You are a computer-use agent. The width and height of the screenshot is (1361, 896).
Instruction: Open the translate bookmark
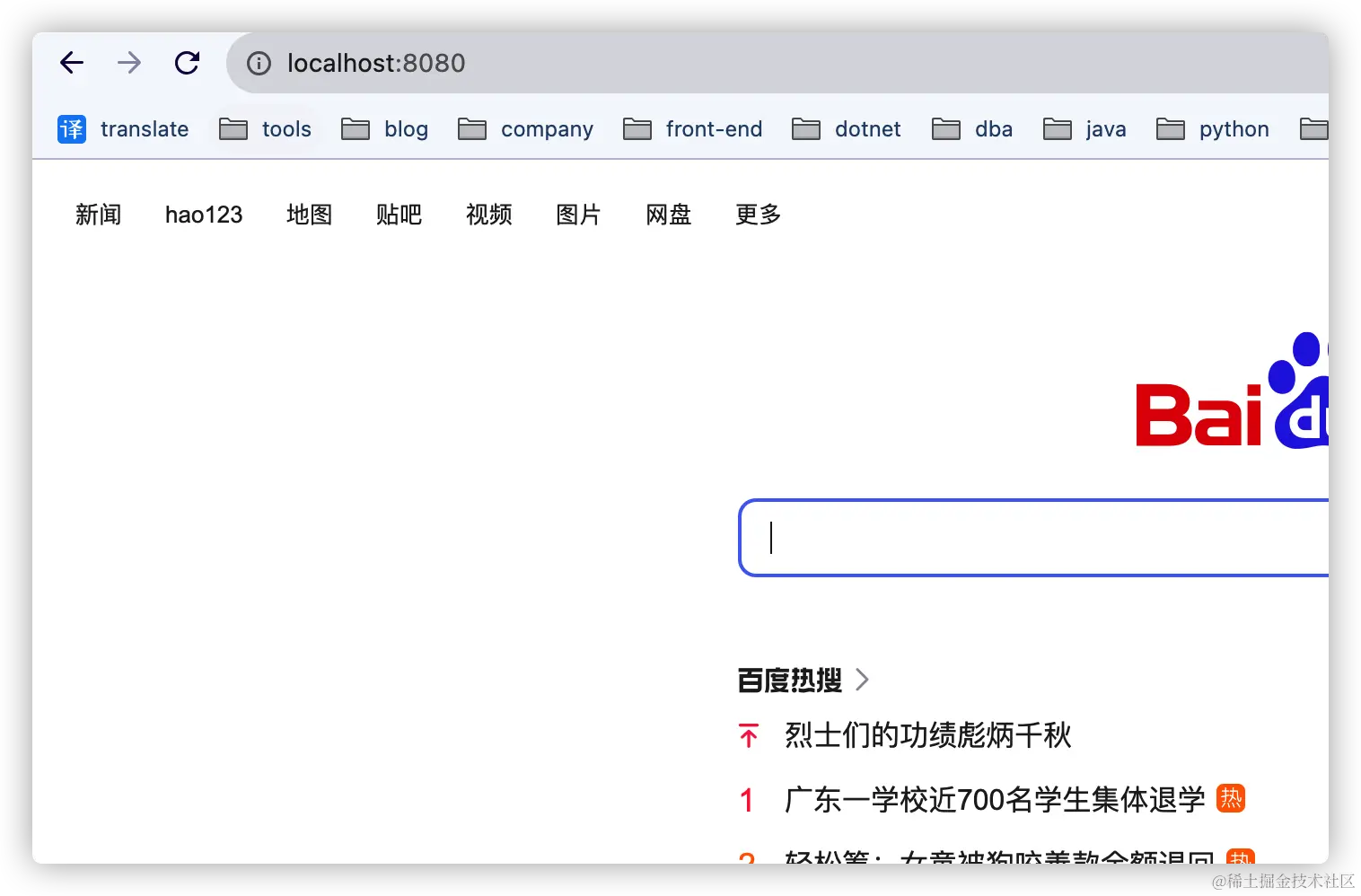pos(123,129)
